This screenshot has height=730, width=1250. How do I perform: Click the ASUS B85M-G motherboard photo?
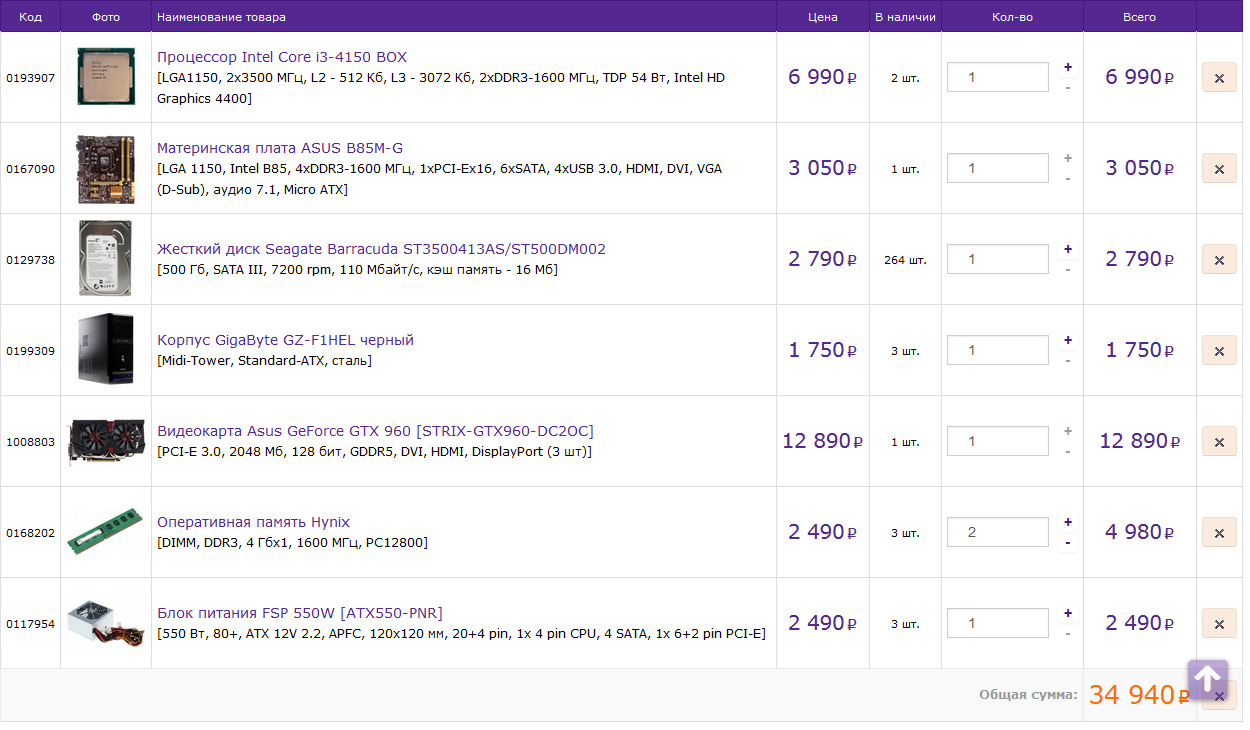105,168
